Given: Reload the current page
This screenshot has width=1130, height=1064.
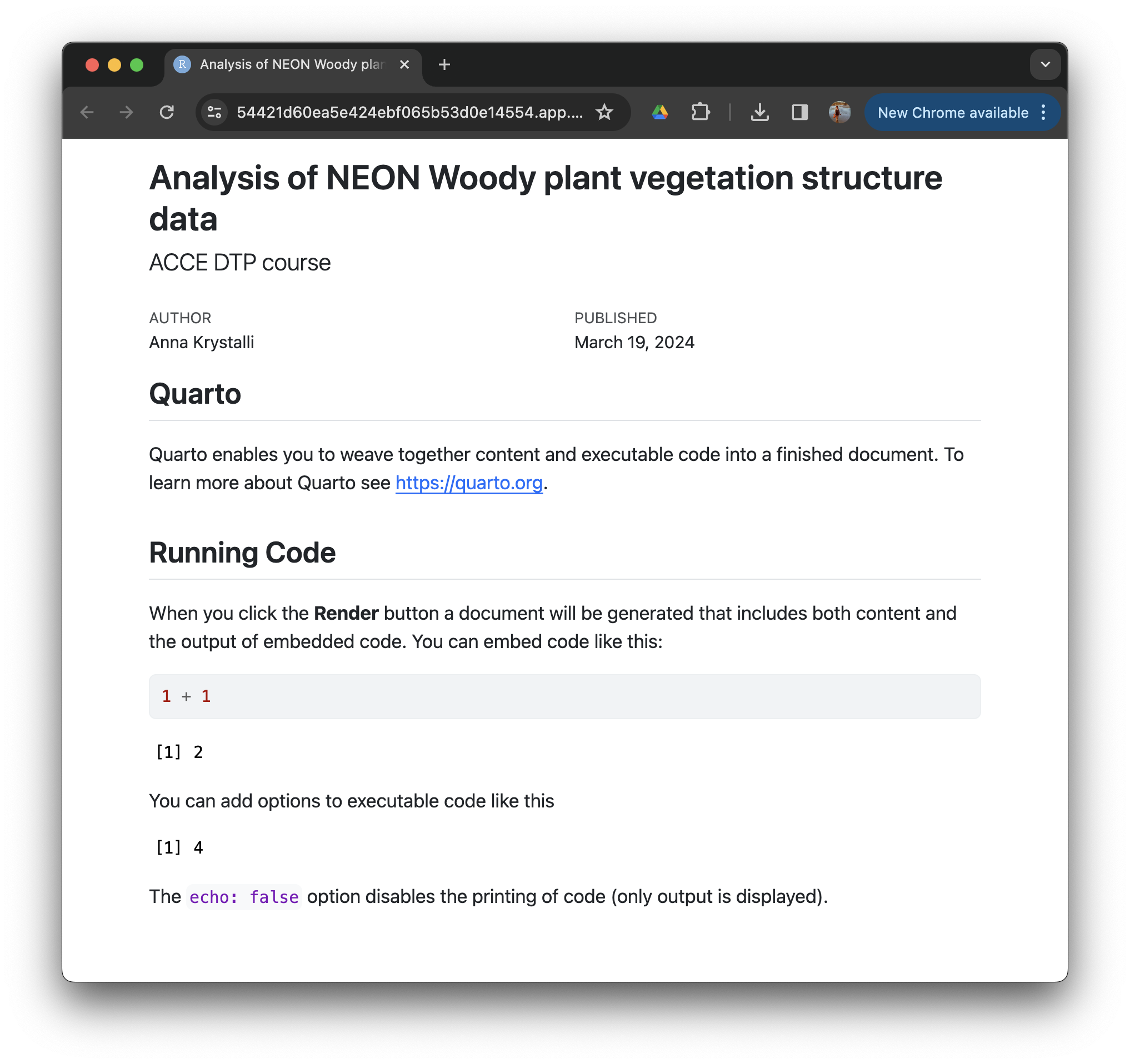Looking at the screenshot, I should (167, 113).
